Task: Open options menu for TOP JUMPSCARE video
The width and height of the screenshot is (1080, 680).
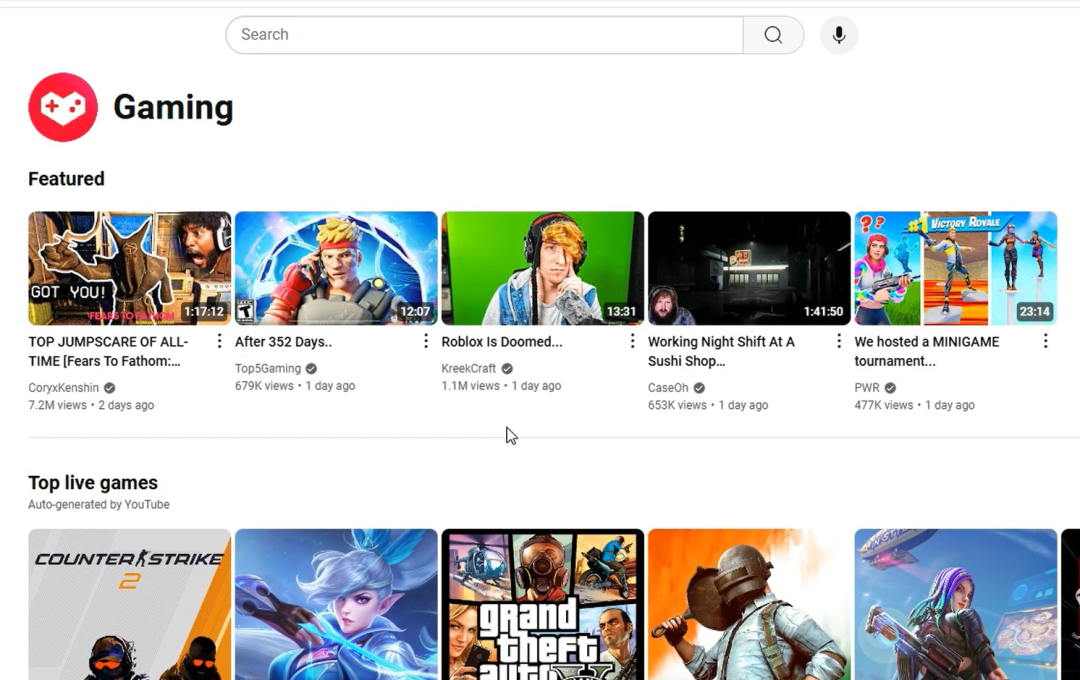Action: [219, 341]
